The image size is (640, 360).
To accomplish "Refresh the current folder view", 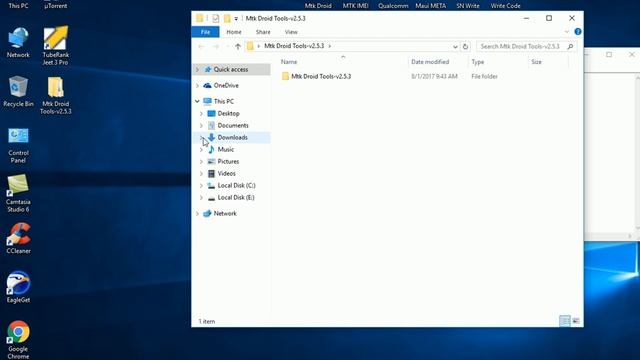I will click(x=465, y=47).
